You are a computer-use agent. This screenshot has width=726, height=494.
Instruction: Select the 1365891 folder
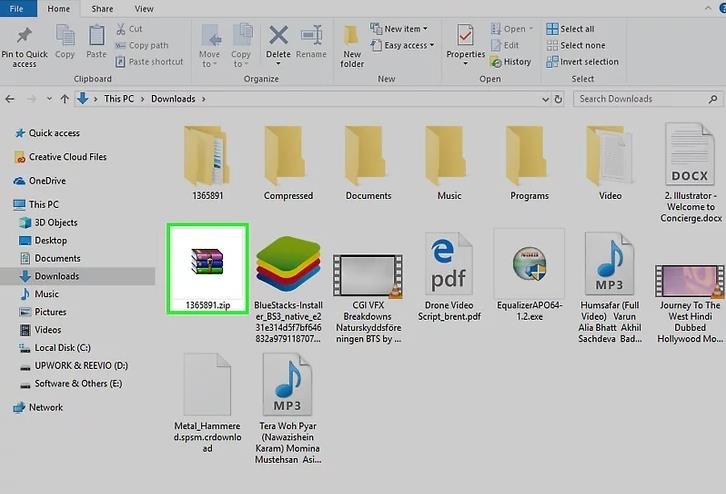207,163
